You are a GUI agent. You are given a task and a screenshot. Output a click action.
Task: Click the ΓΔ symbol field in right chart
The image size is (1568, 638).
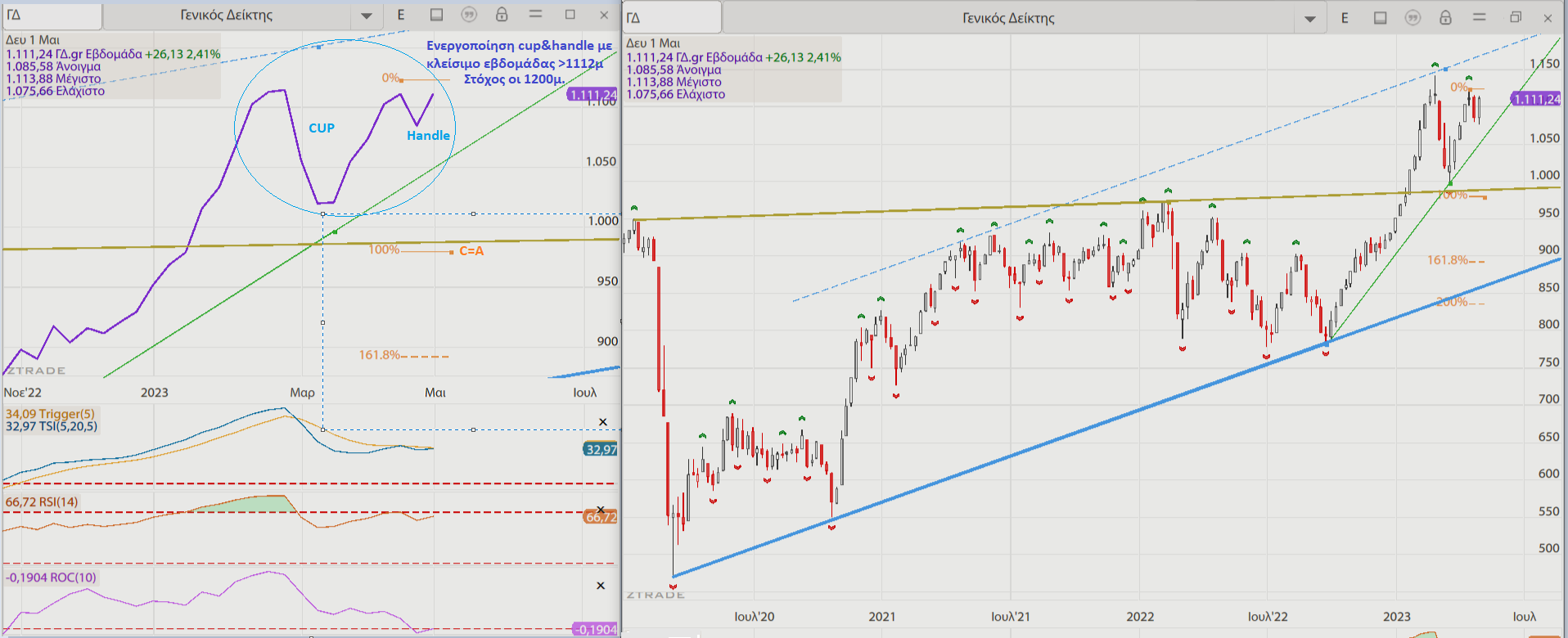coord(671,18)
